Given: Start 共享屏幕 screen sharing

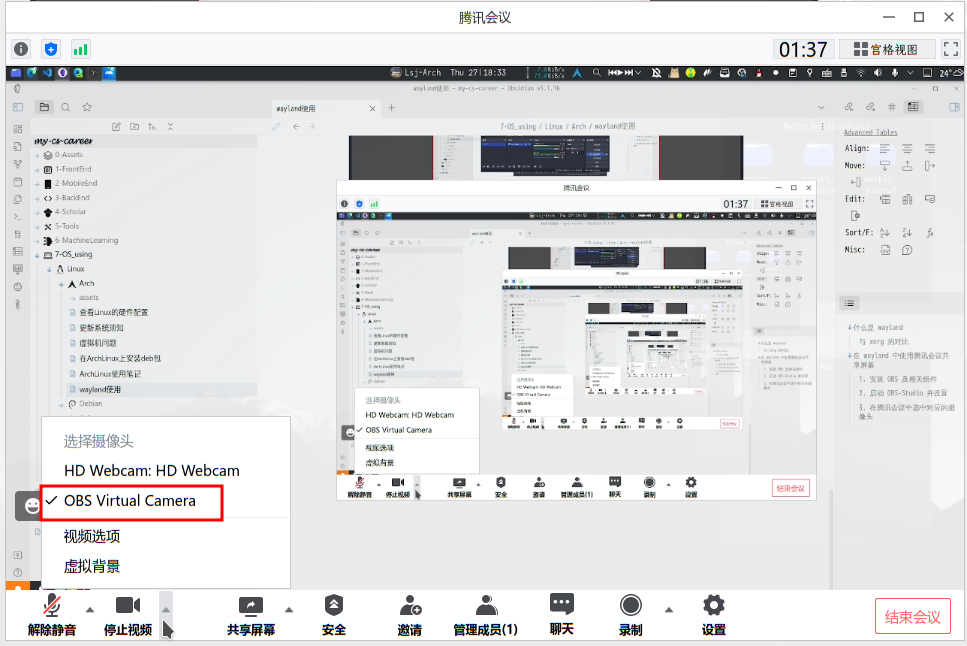Looking at the screenshot, I should tap(251, 615).
